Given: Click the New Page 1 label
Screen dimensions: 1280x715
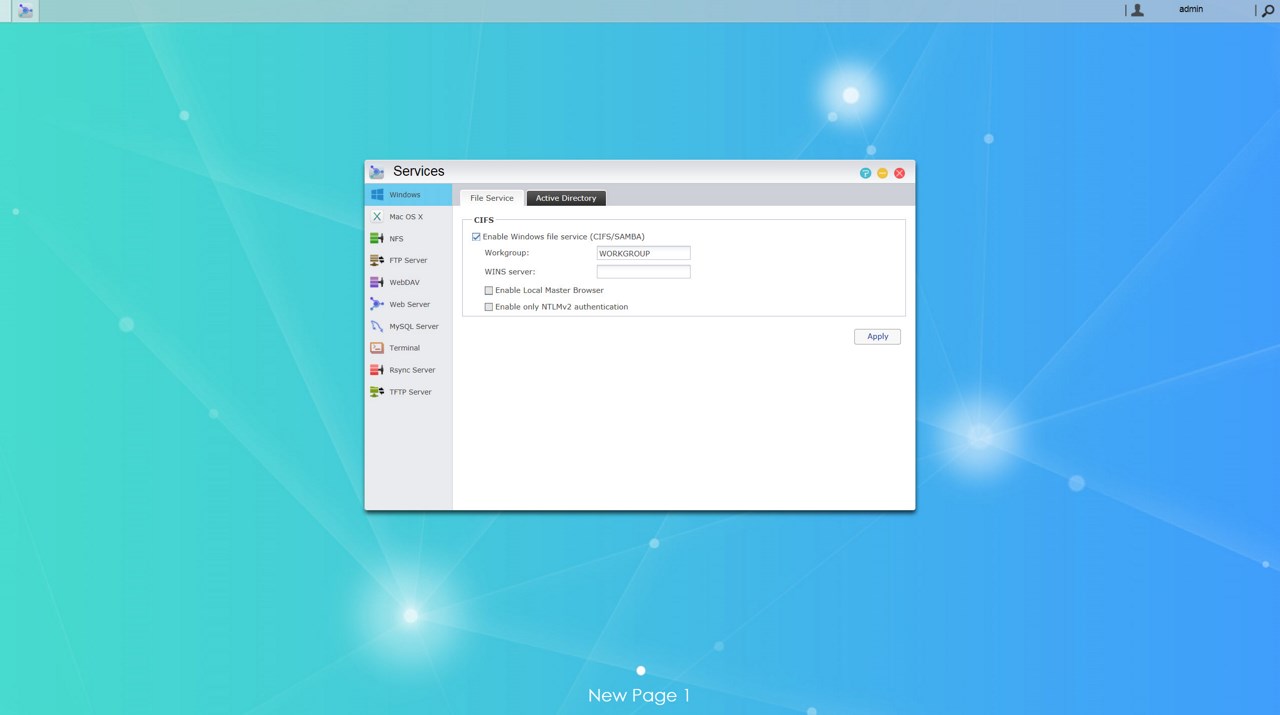Looking at the screenshot, I should (x=639, y=695).
